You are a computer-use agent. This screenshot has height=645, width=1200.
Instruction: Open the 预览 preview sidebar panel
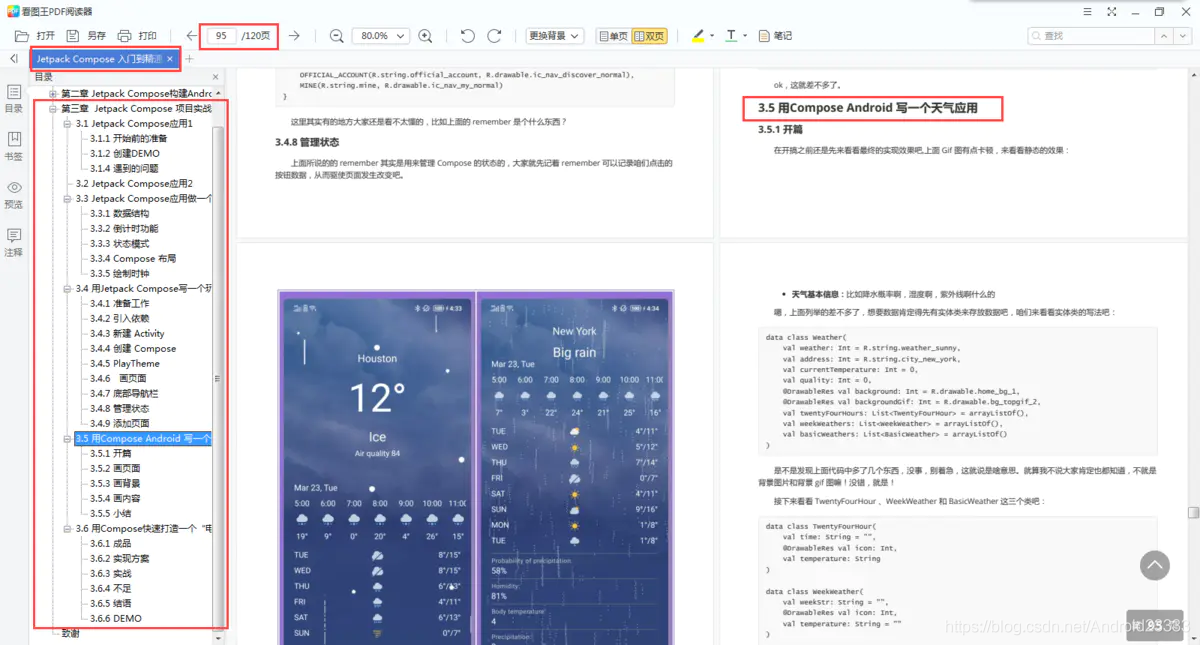14,195
